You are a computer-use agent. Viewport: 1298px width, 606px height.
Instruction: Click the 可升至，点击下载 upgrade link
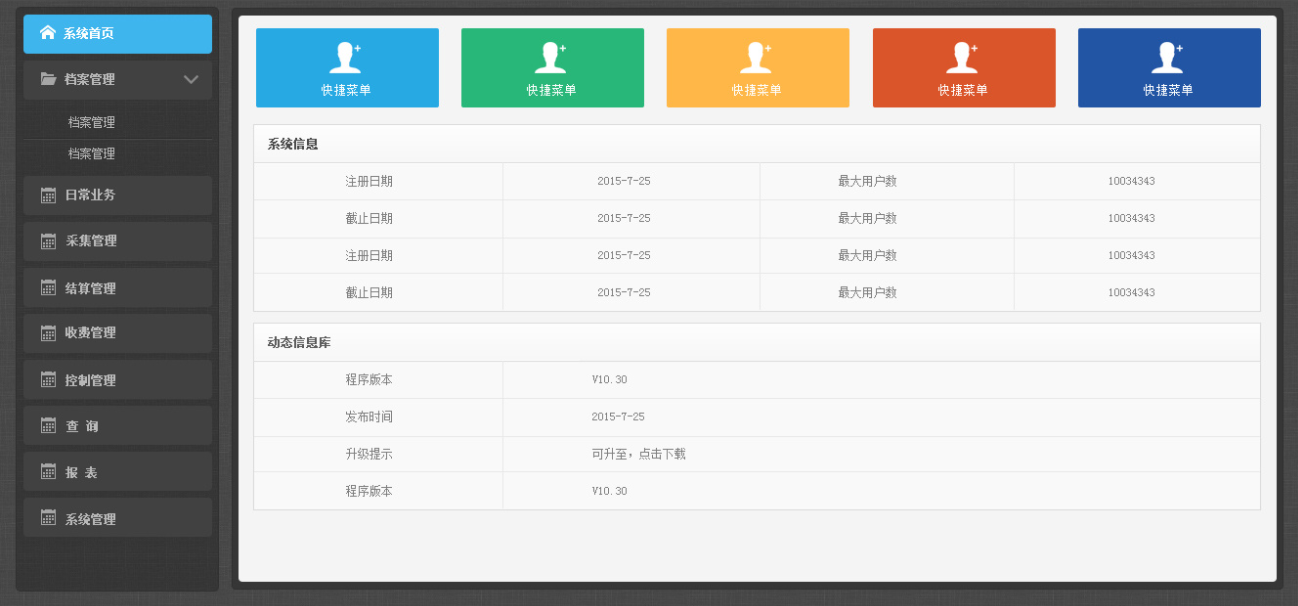point(639,454)
